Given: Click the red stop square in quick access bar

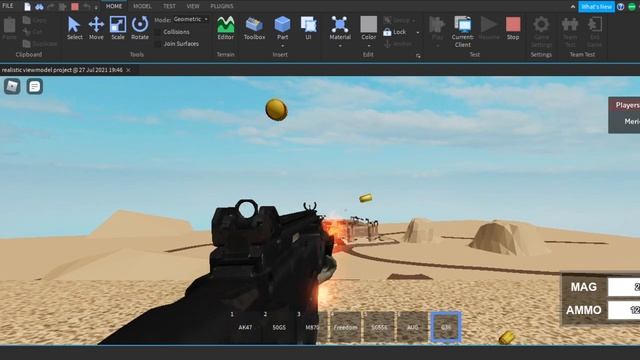Looking at the screenshot, I should (x=75, y=7).
